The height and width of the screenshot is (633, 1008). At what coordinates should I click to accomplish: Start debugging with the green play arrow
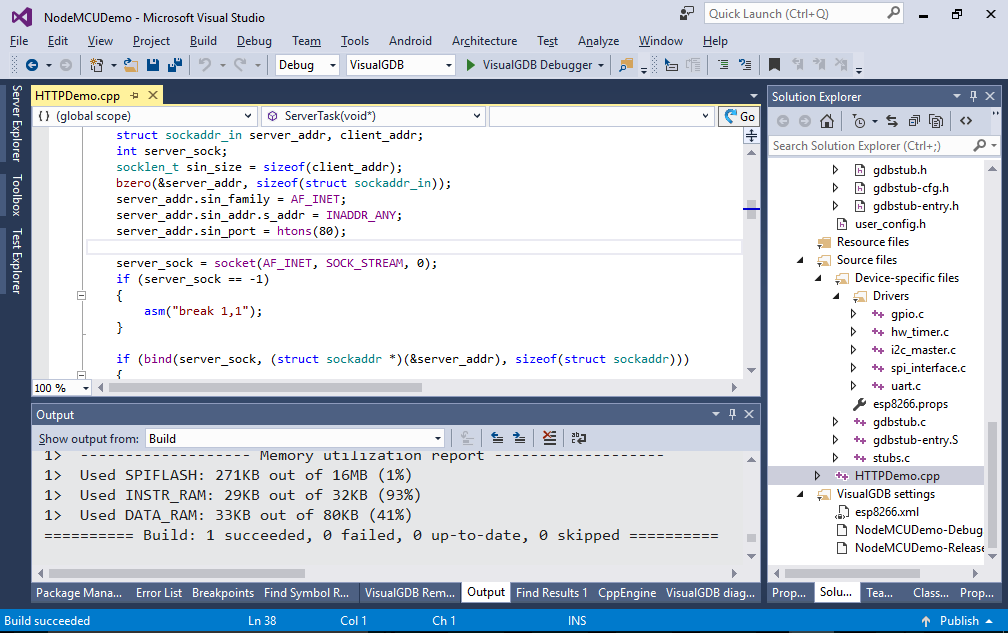pos(471,65)
